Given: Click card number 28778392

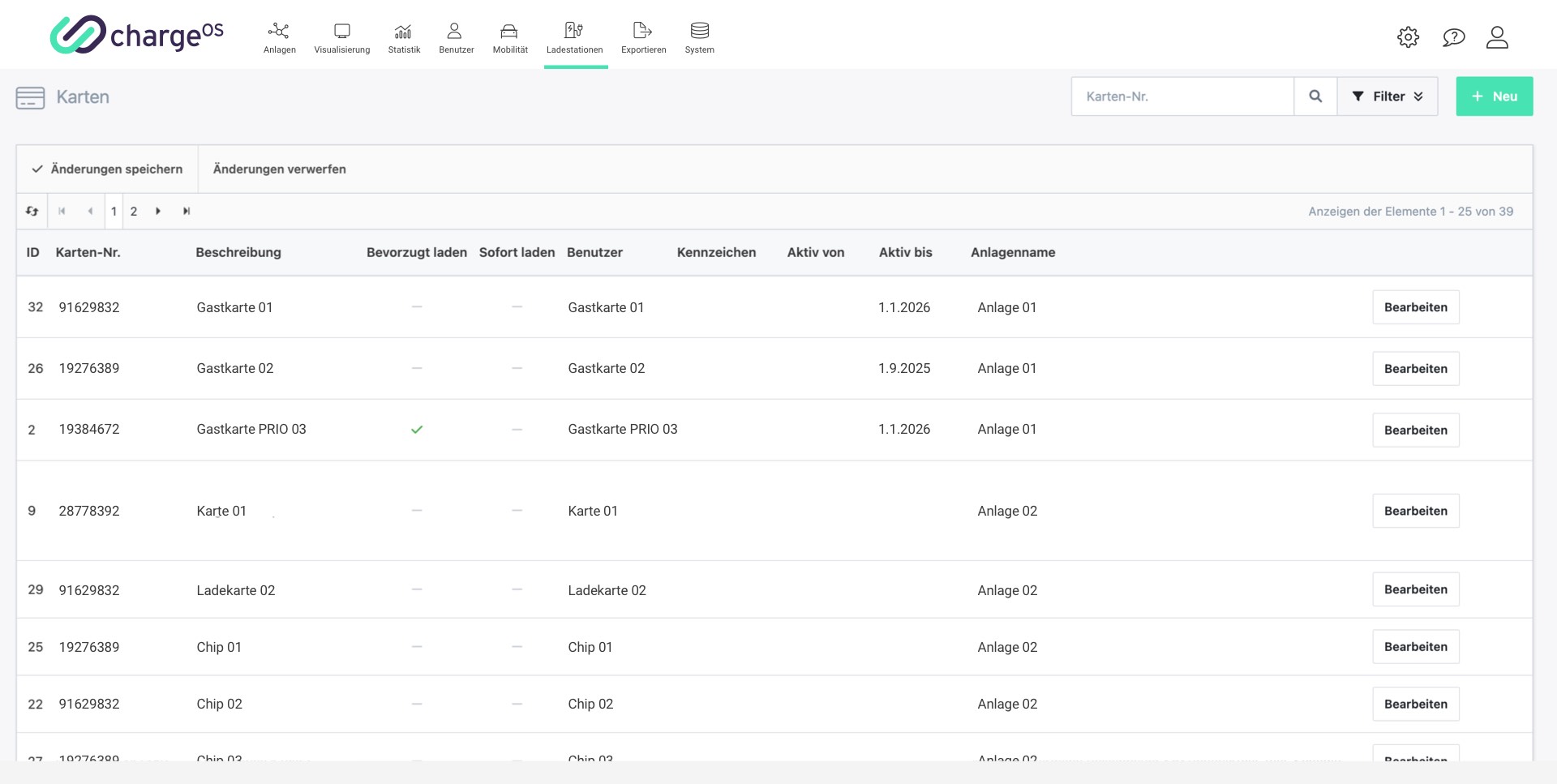Looking at the screenshot, I should point(89,511).
